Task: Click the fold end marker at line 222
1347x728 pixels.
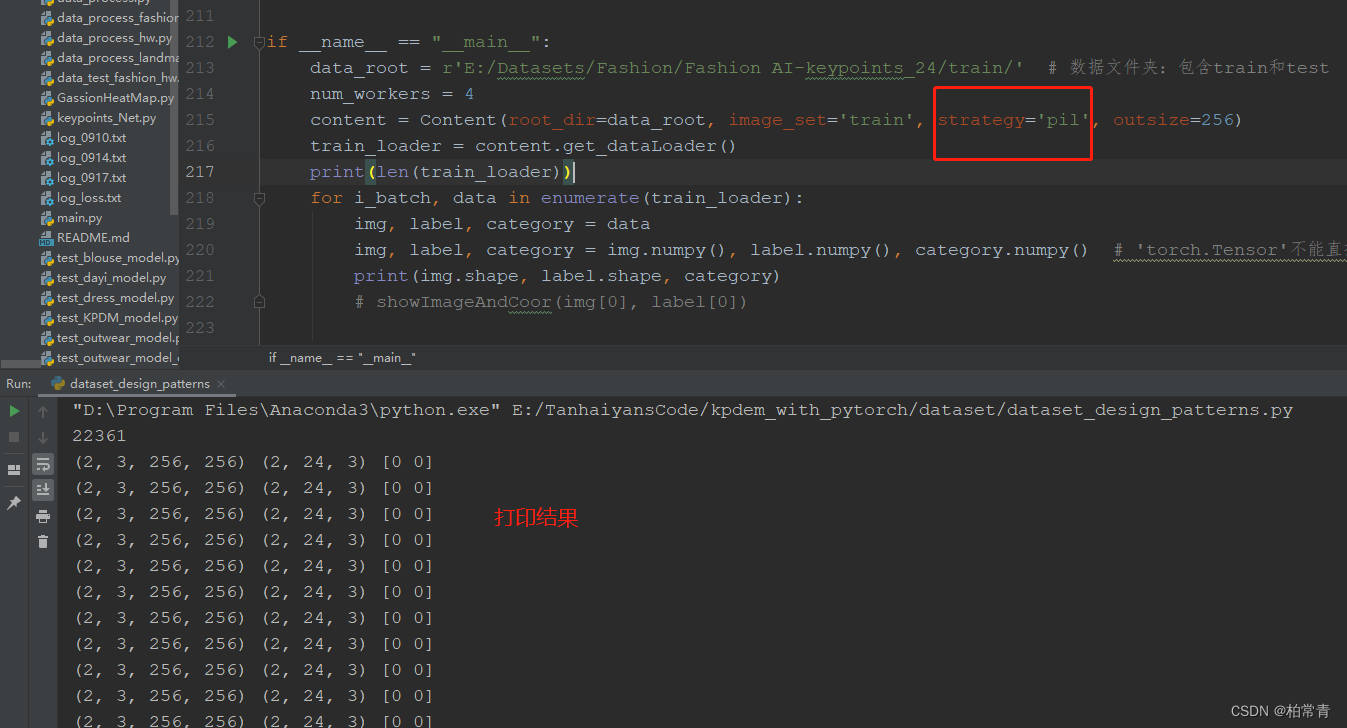Action: click(259, 302)
